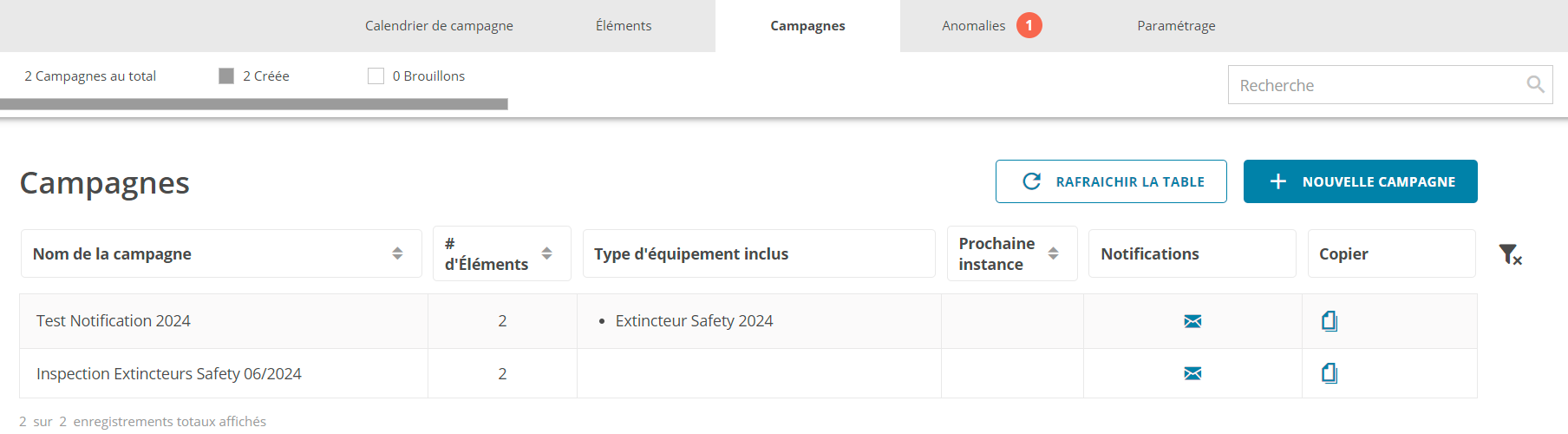Copy the Inspection Extincteurs Safety 06/2024 campaign

[x=1330, y=373]
